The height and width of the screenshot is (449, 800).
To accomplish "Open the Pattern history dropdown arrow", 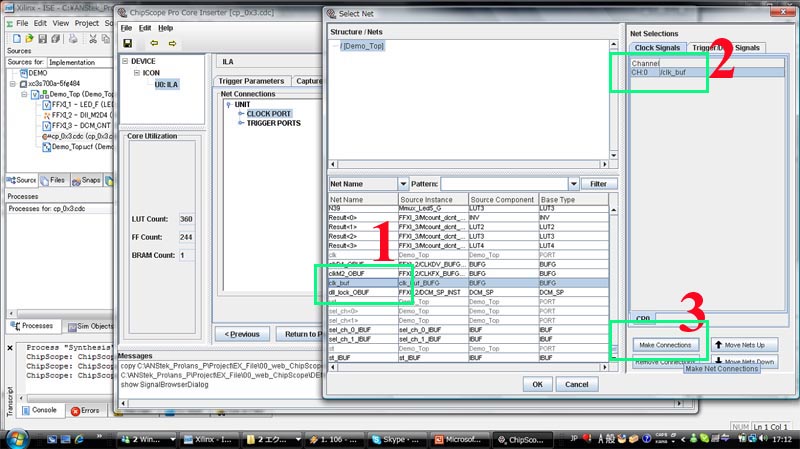I will point(573,184).
